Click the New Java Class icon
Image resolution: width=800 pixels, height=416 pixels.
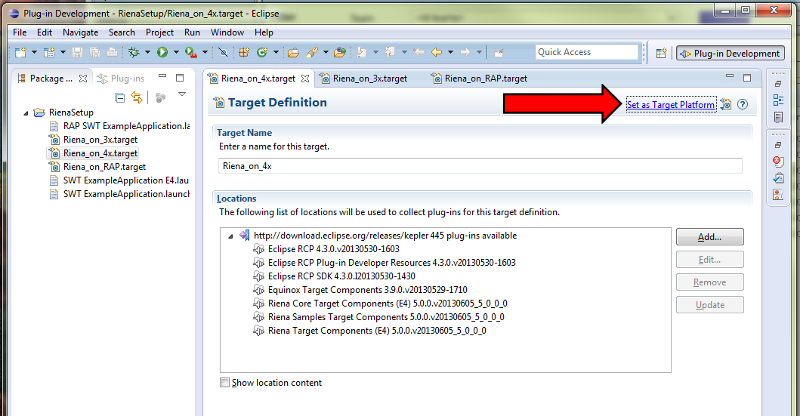(262, 52)
